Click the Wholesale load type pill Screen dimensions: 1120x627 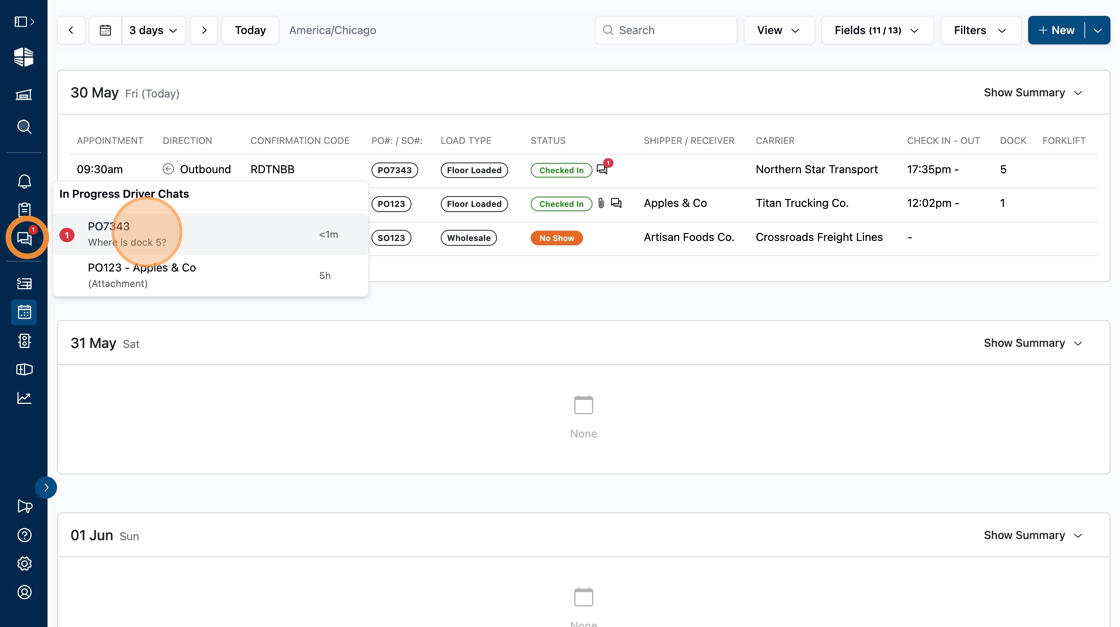(469, 238)
